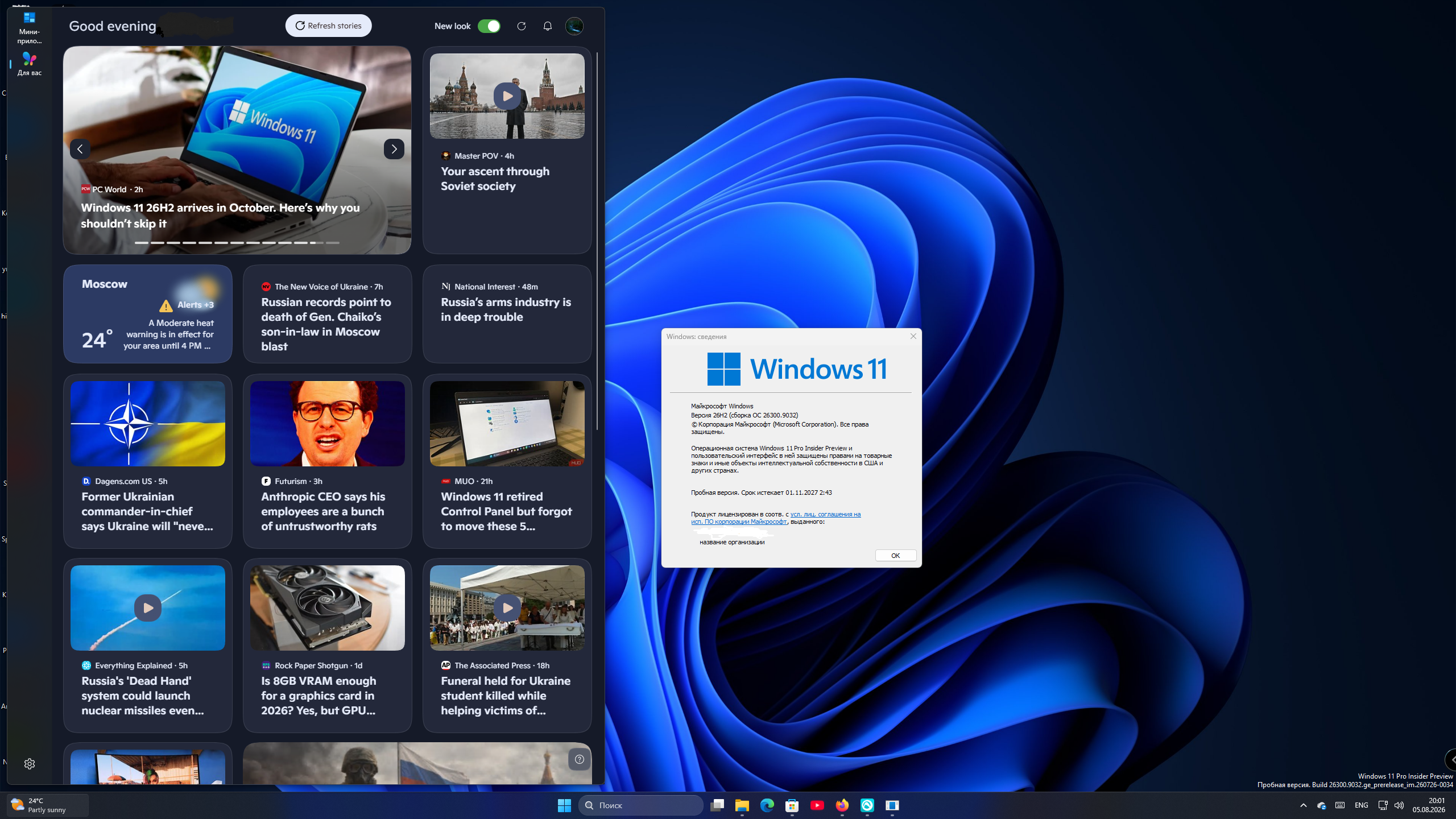This screenshot has height=819, width=1456.
Task: Open MUO laptop Control Panel thumbnail
Action: pyautogui.click(x=507, y=424)
